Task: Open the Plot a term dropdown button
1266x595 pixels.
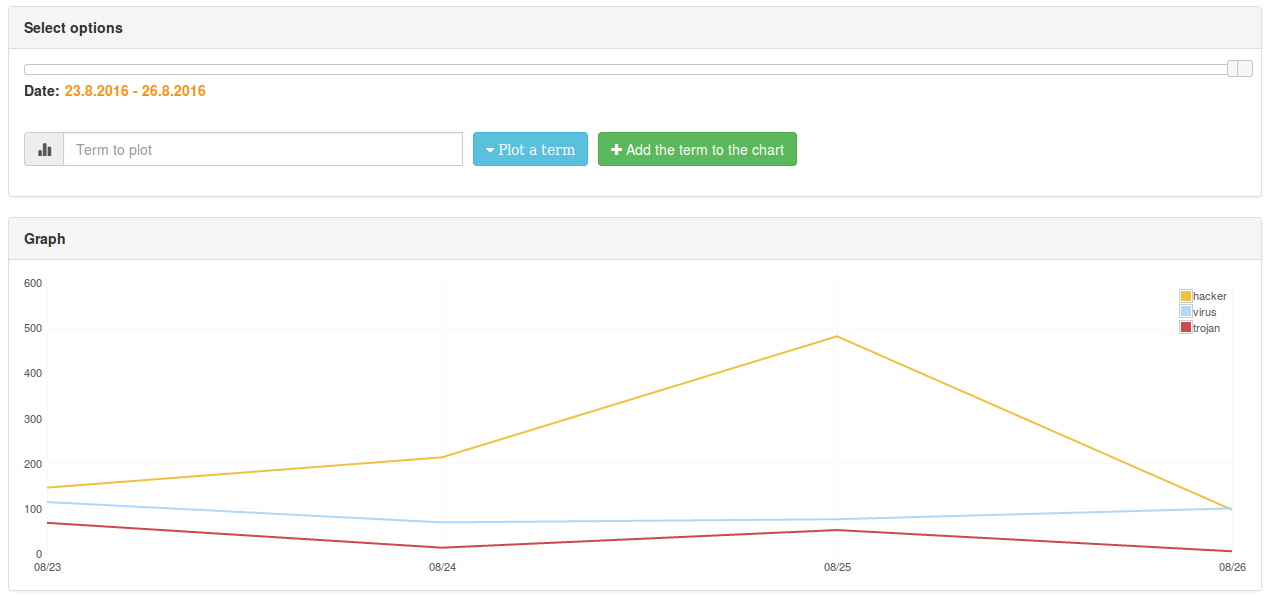Action: [530, 150]
